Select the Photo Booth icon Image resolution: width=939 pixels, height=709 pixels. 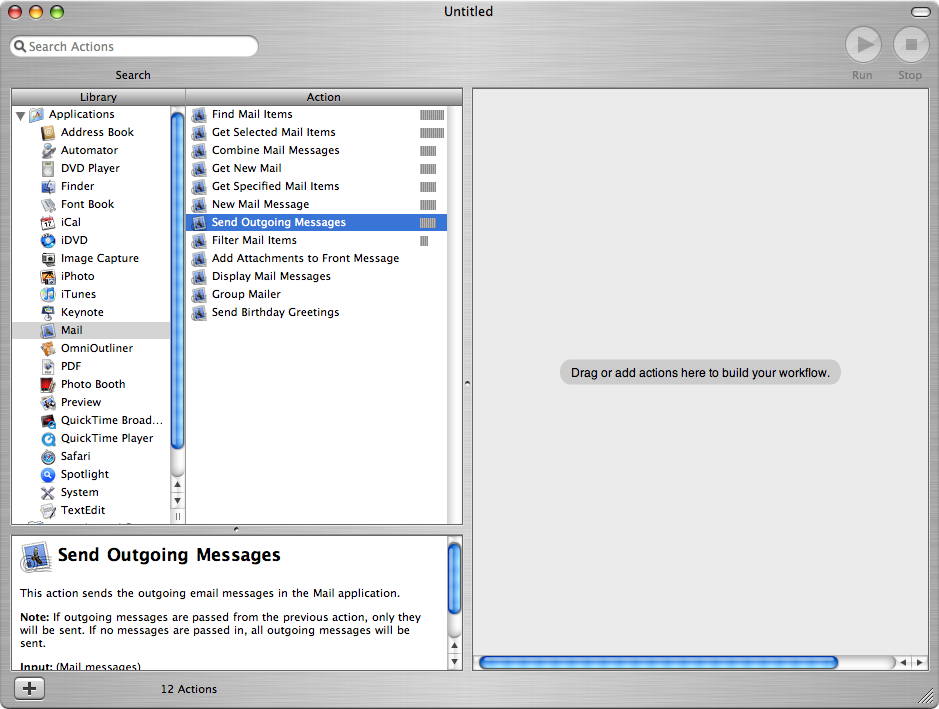48,384
